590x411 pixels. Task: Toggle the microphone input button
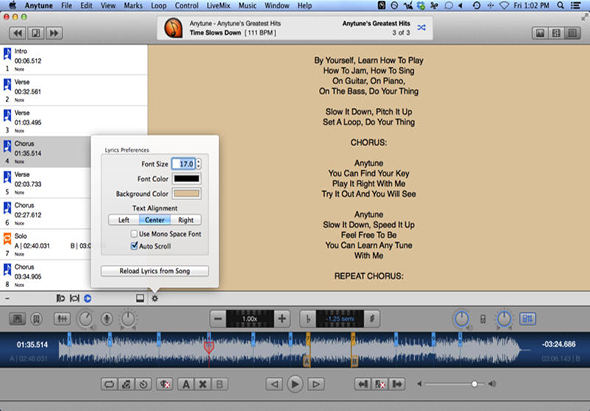pyautogui.click(x=107, y=319)
